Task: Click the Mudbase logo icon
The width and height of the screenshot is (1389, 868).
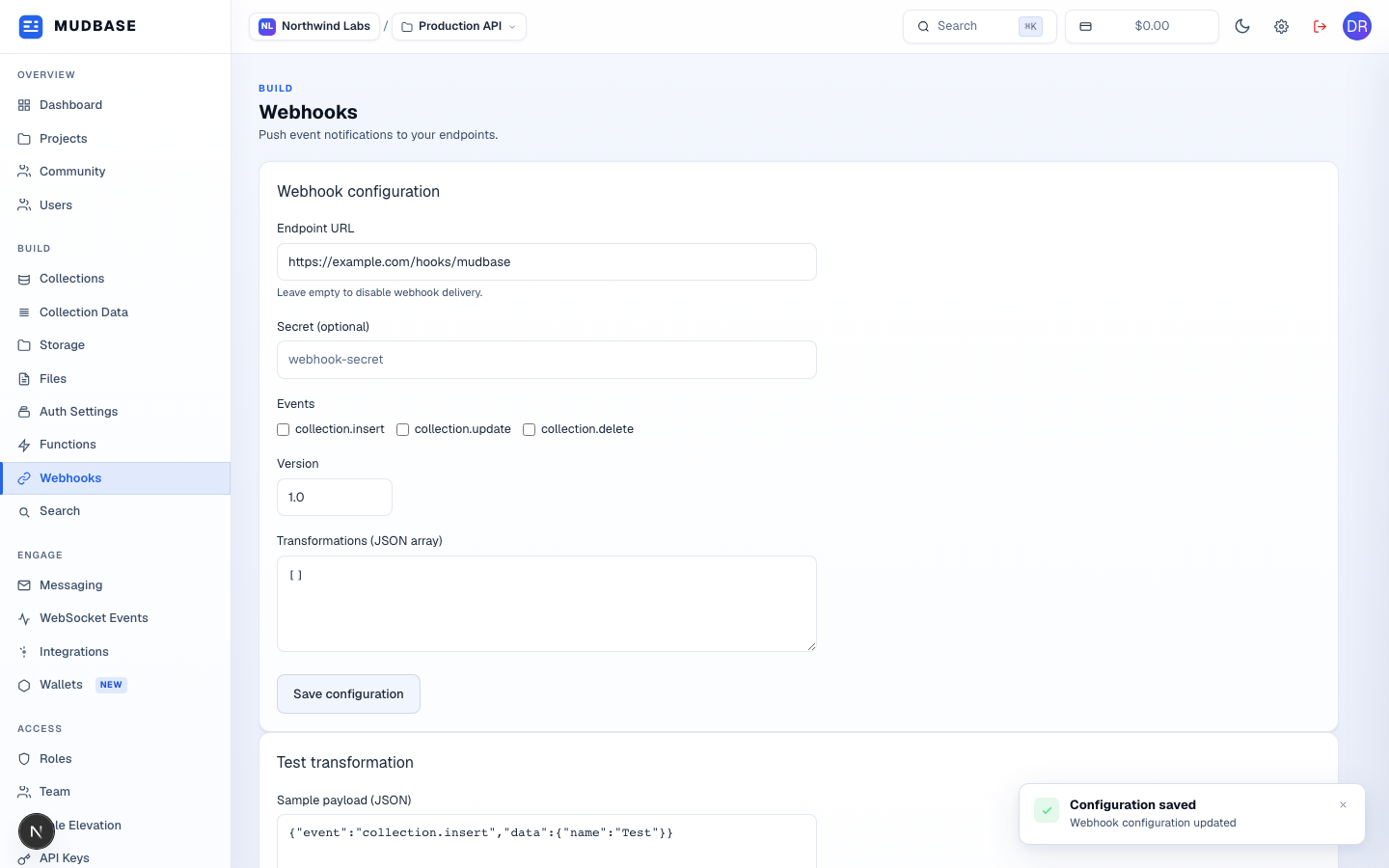Action: [x=31, y=26]
